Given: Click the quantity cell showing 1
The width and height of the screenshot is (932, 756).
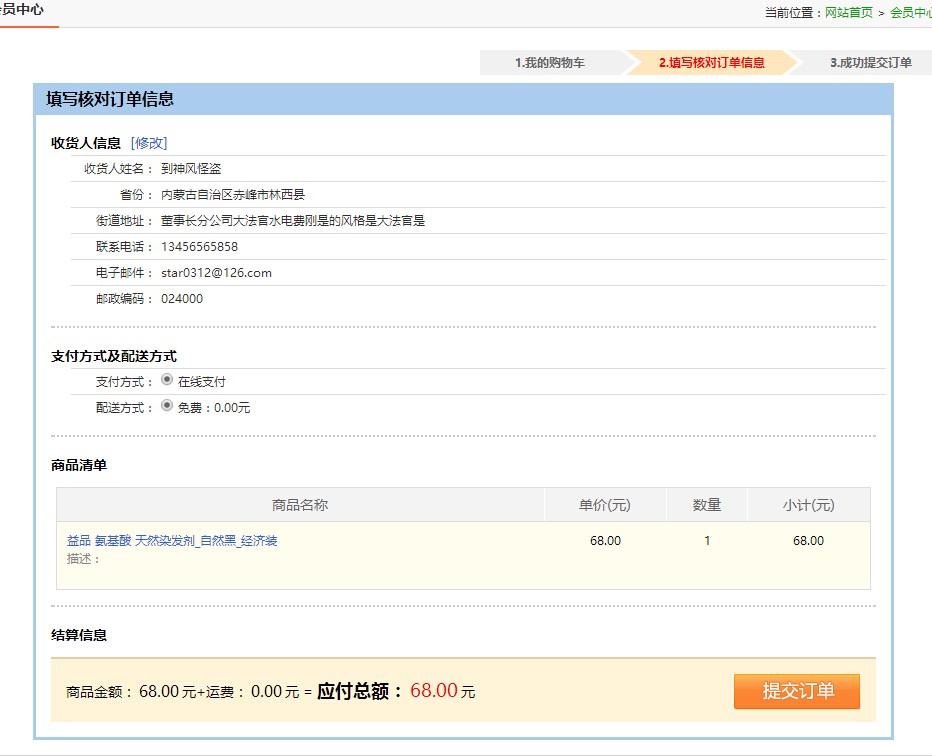Looking at the screenshot, I should tap(707, 541).
